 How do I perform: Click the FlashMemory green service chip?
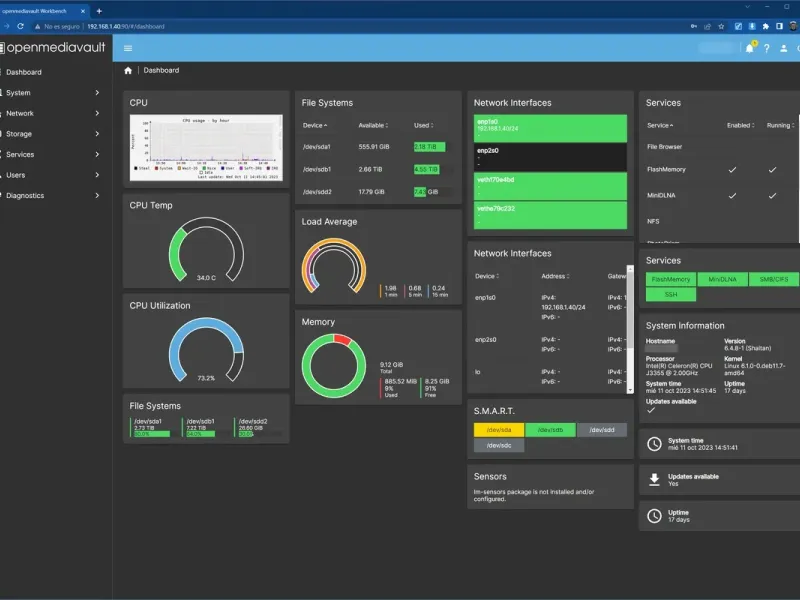(670, 280)
